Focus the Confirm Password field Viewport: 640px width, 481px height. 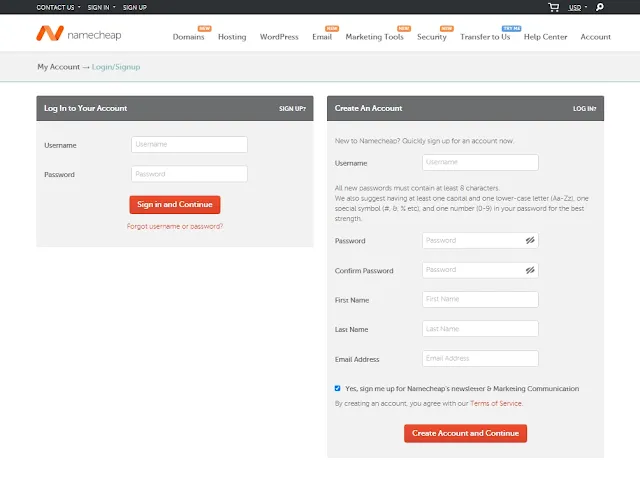480,270
